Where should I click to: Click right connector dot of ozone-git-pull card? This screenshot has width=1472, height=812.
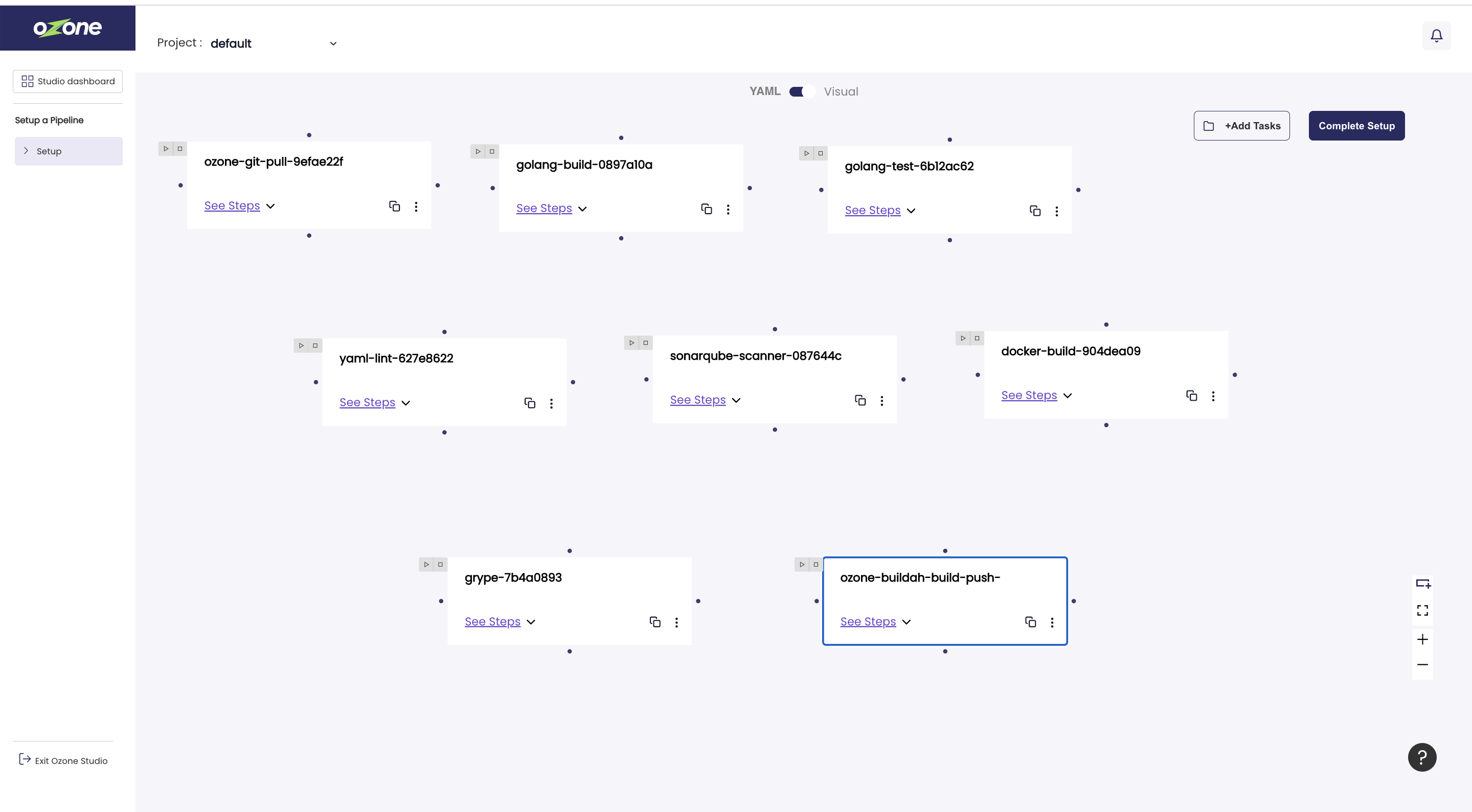(x=438, y=185)
